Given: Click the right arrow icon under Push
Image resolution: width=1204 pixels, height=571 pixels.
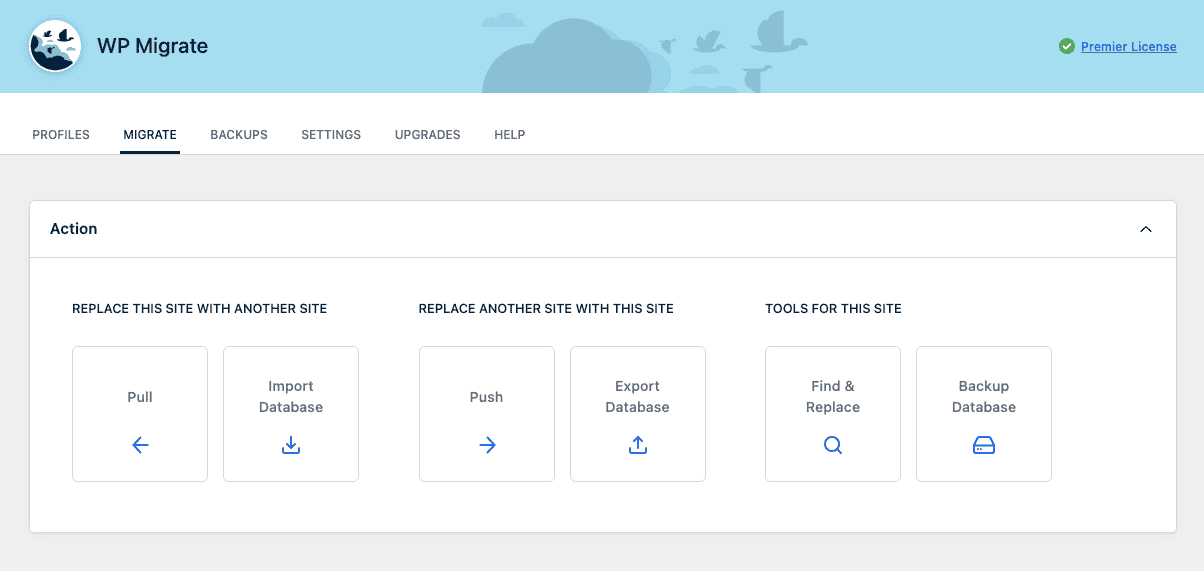Looking at the screenshot, I should click(x=487, y=446).
